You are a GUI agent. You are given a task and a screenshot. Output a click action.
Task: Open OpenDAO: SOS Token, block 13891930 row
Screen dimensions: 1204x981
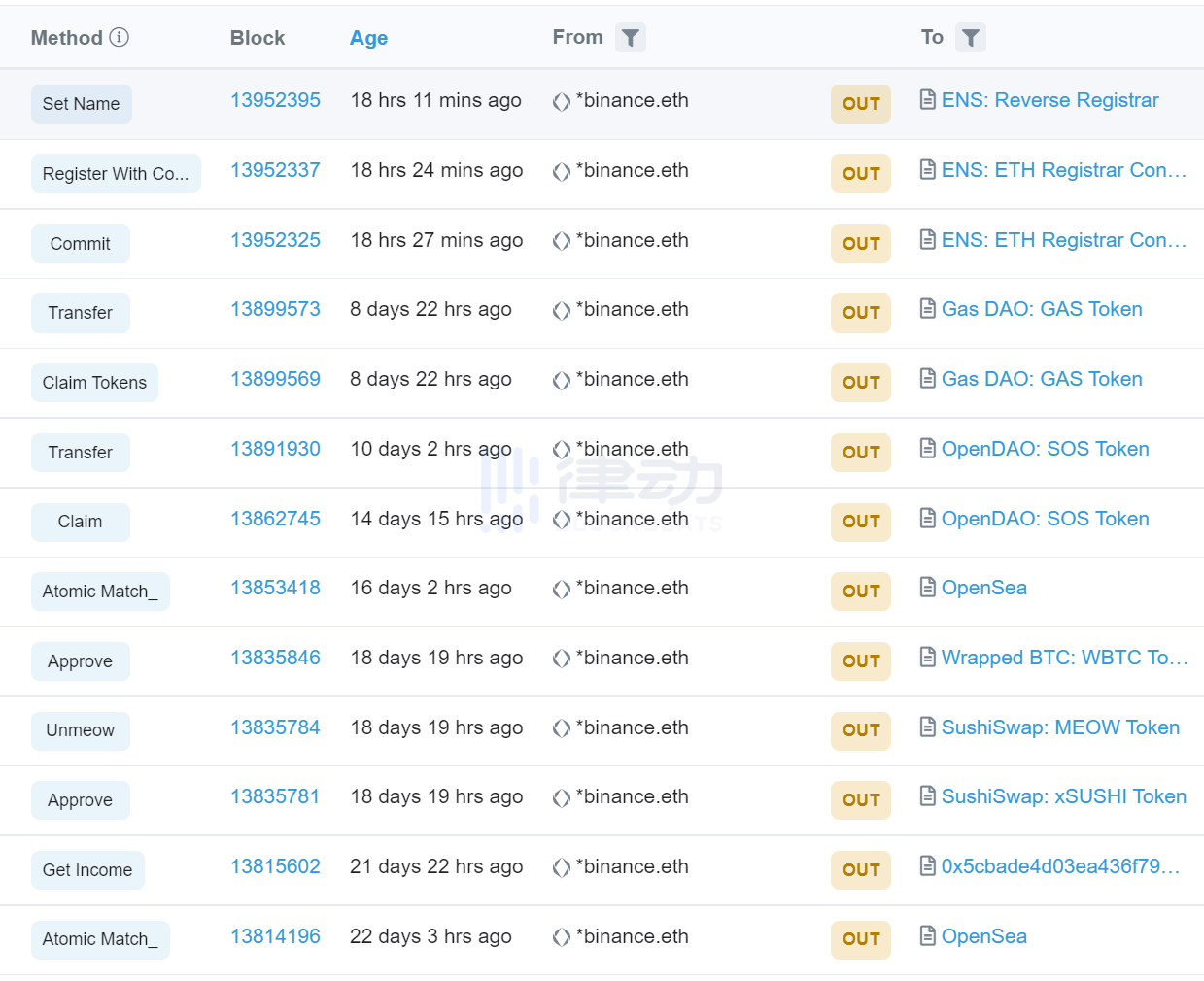click(1046, 449)
